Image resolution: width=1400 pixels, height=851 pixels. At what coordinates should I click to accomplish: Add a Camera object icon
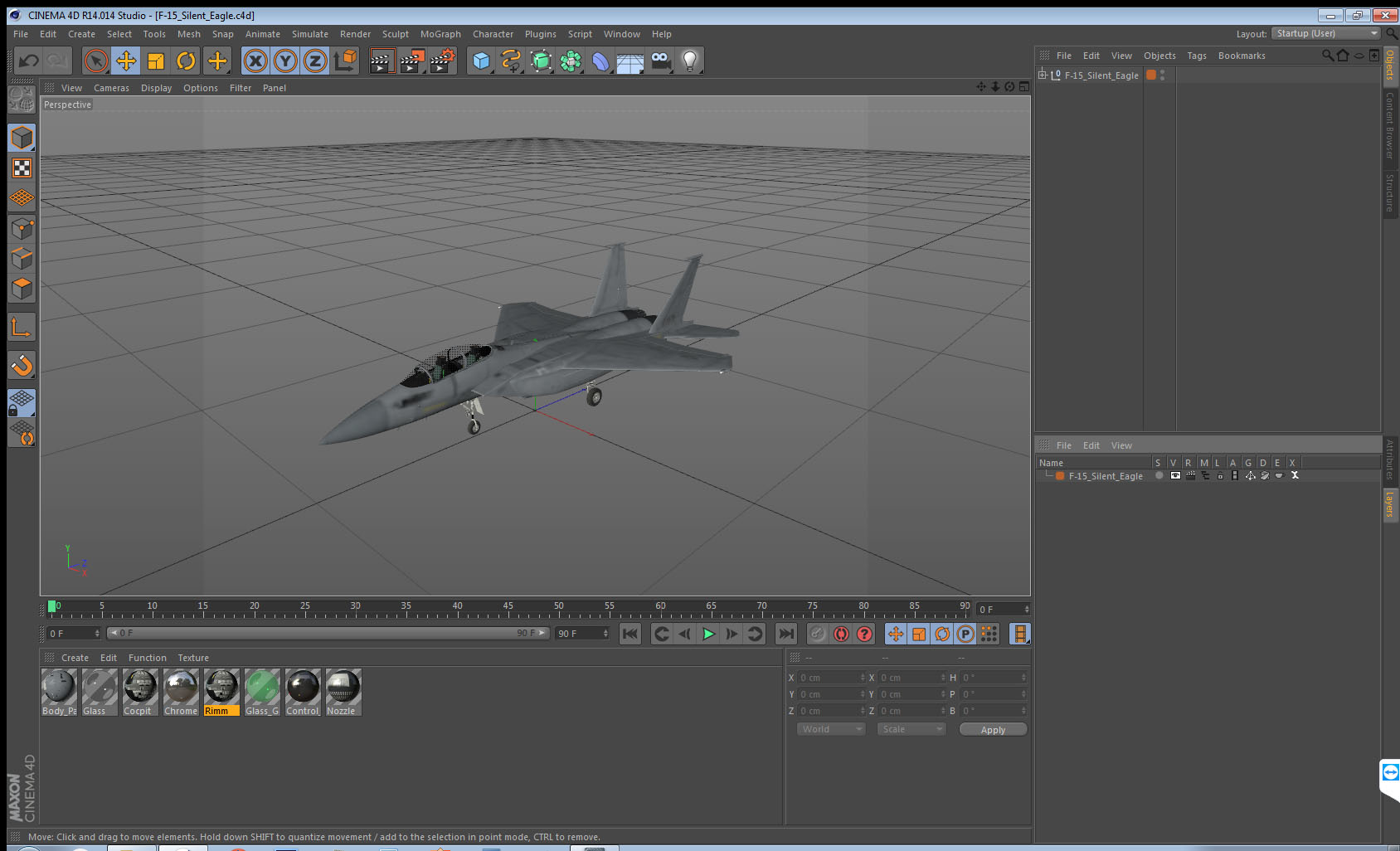pyautogui.click(x=660, y=61)
